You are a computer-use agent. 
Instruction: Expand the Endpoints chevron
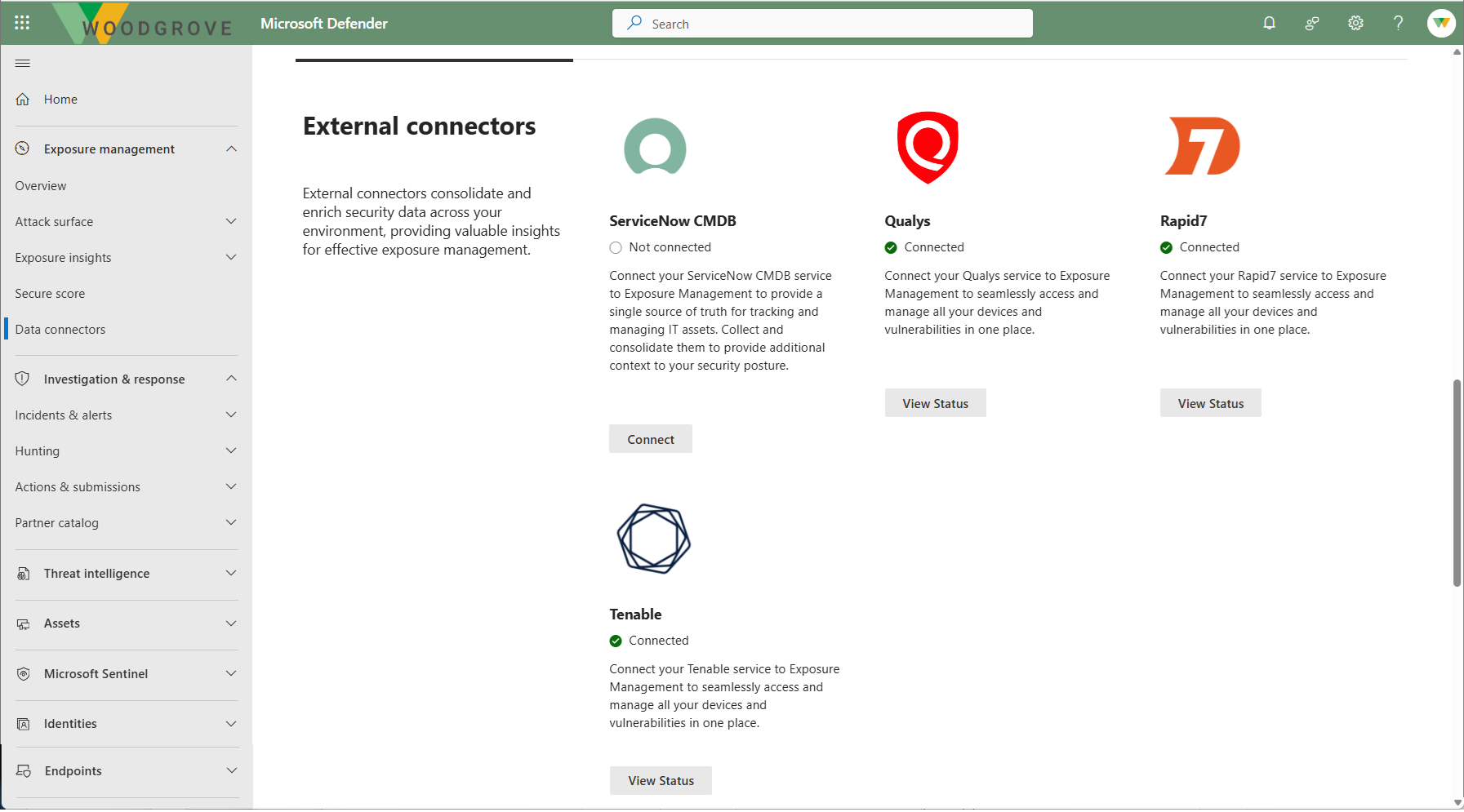coord(231,771)
